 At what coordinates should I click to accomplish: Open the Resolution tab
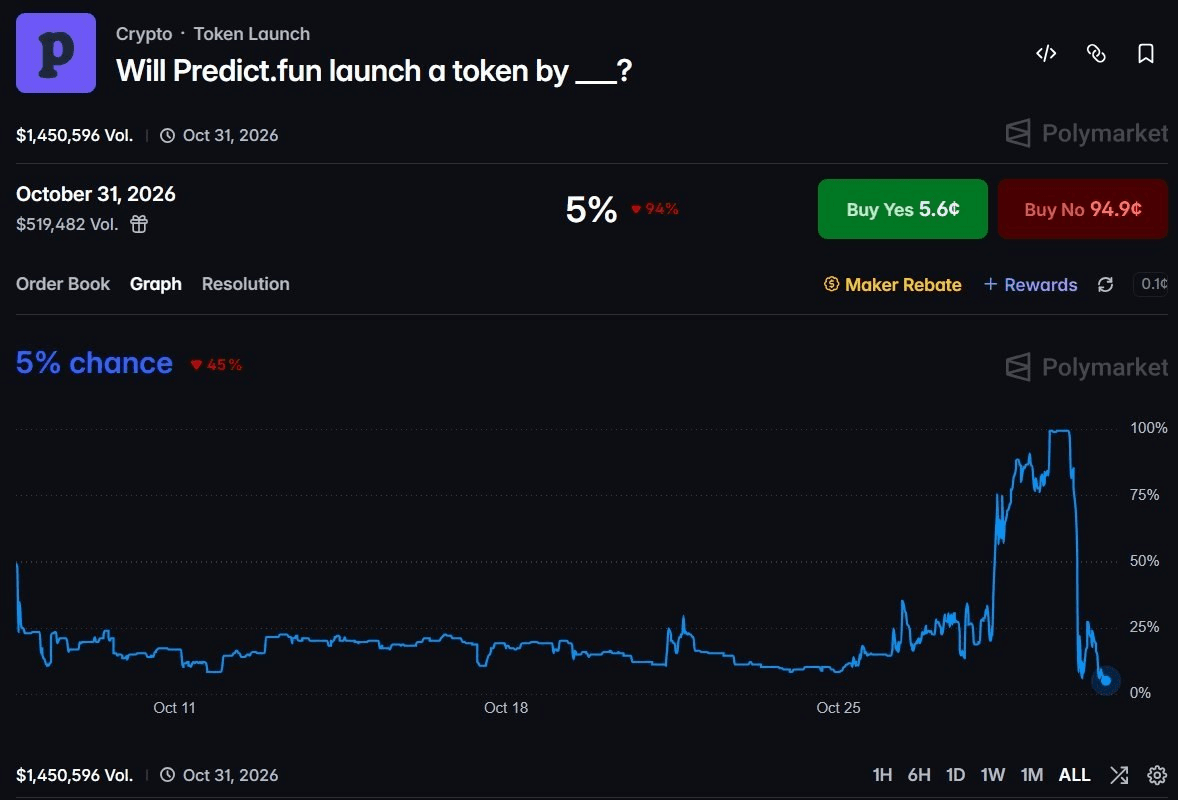(x=246, y=284)
